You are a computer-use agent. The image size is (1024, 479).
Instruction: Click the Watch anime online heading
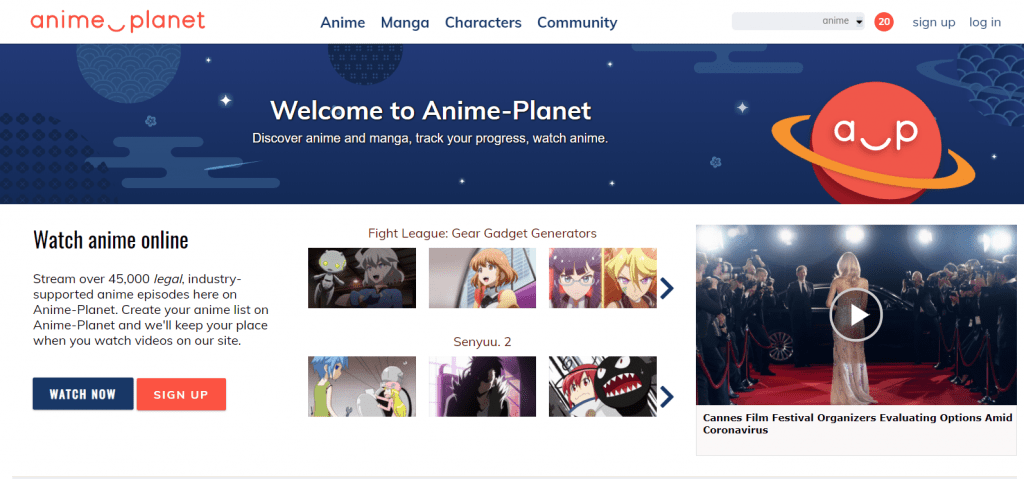tap(110, 240)
